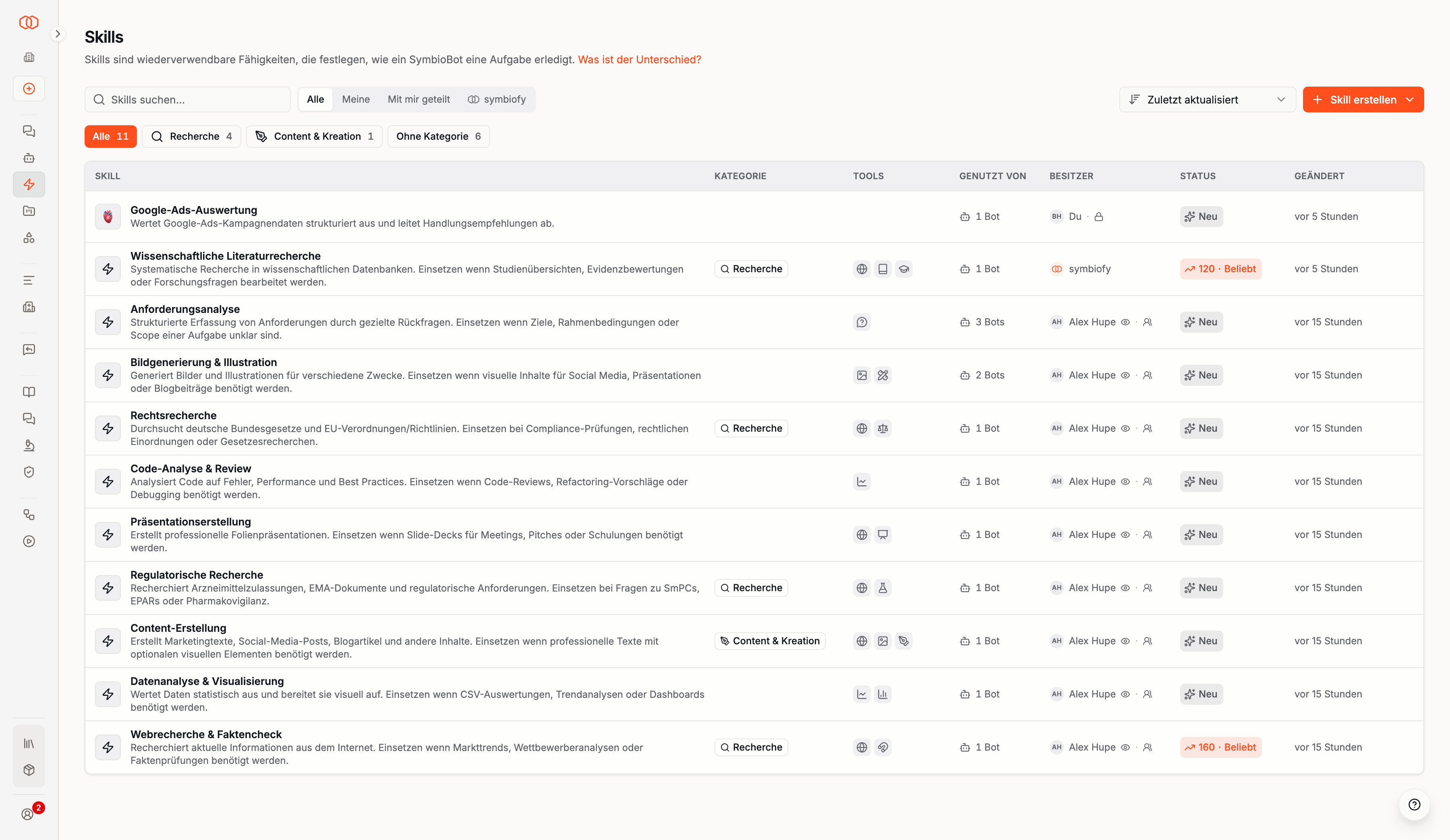Toggle the eye icon in the Content-Erstellung row
Image resolution: width=1450 pixels, height=840 pixels.
1125,641
